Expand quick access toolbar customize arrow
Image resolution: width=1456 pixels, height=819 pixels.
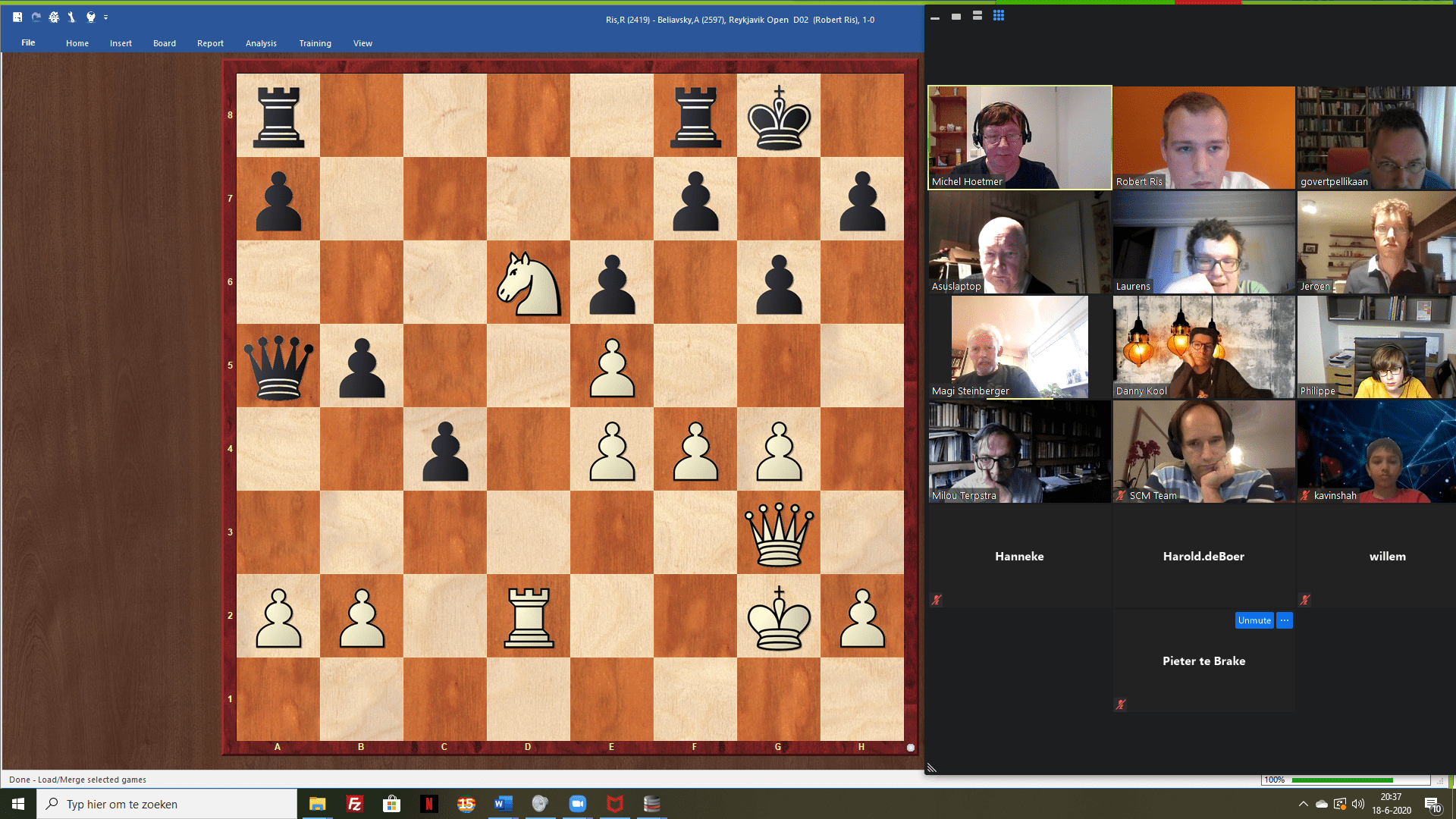106,17
